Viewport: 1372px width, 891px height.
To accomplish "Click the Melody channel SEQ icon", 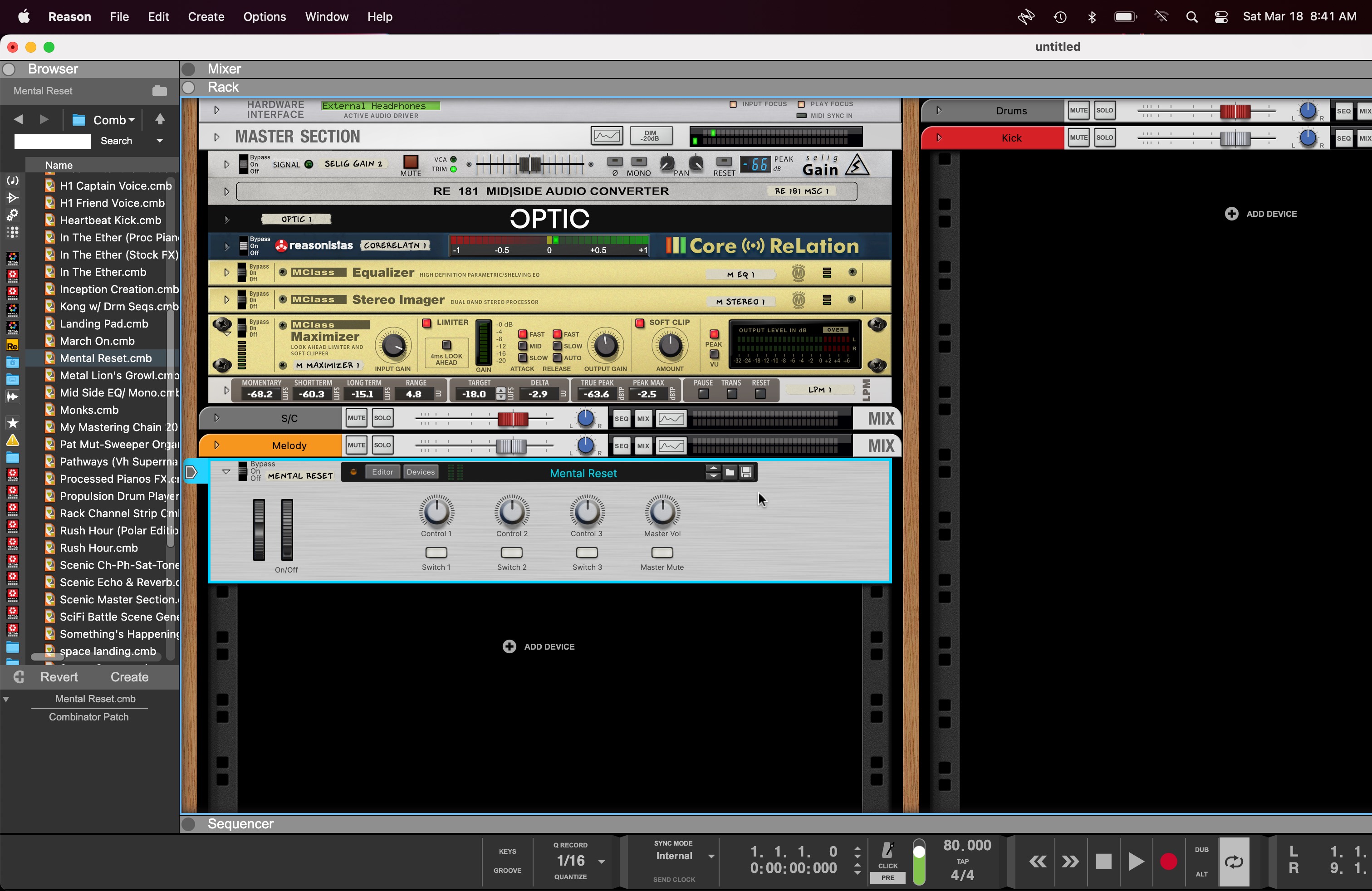I will click(622, 445).
